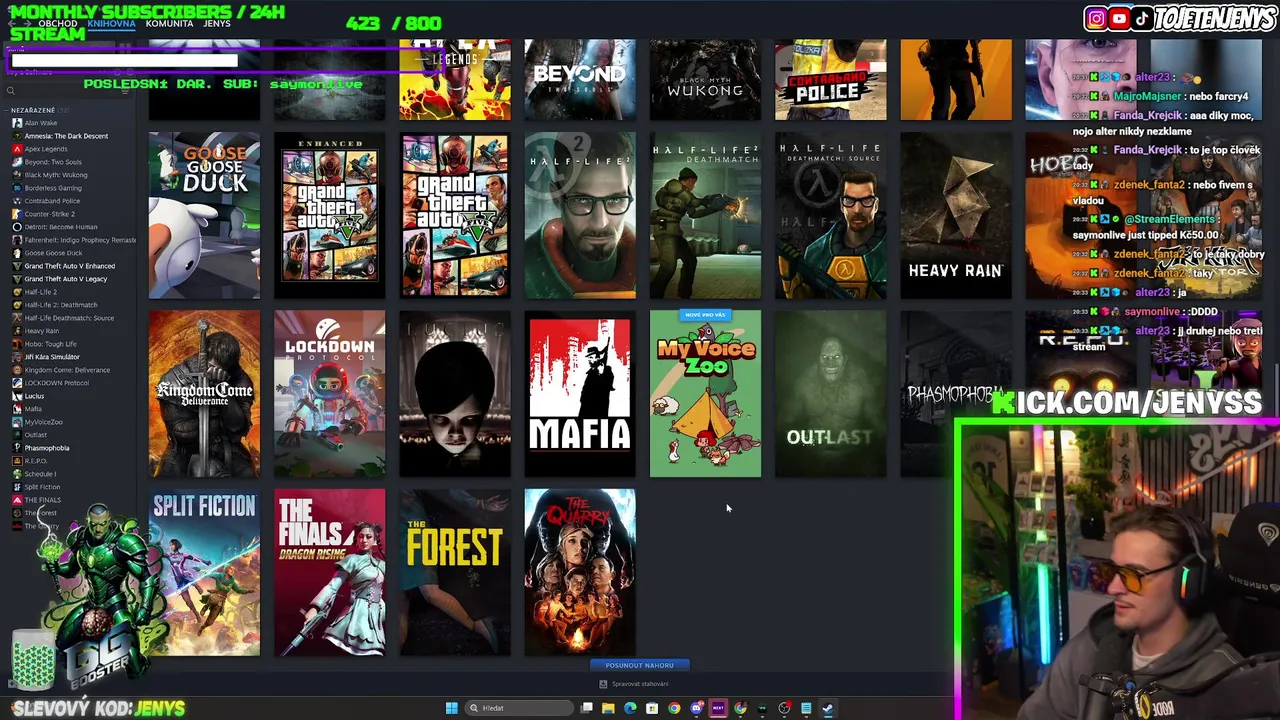Open The Forest game cover
This screenshot has width=1280, height=720.
[455, 572]
